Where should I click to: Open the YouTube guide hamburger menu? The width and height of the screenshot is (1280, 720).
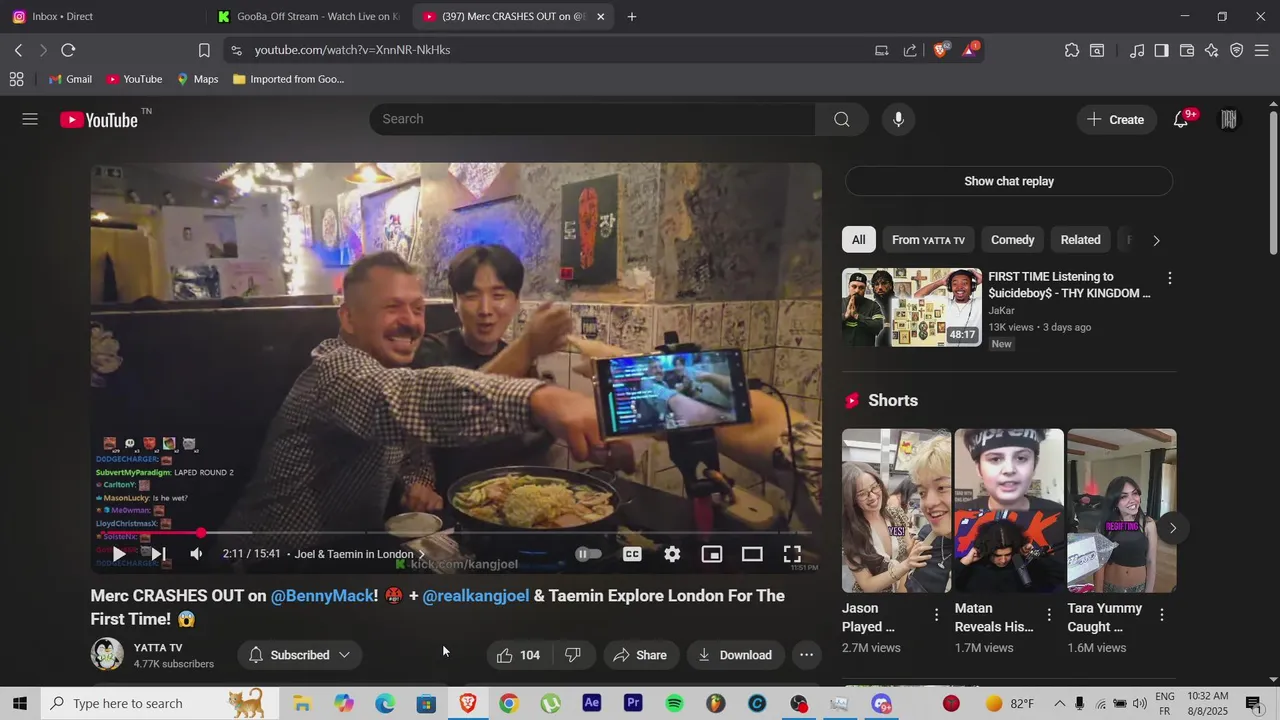click(x=30, y=119)
